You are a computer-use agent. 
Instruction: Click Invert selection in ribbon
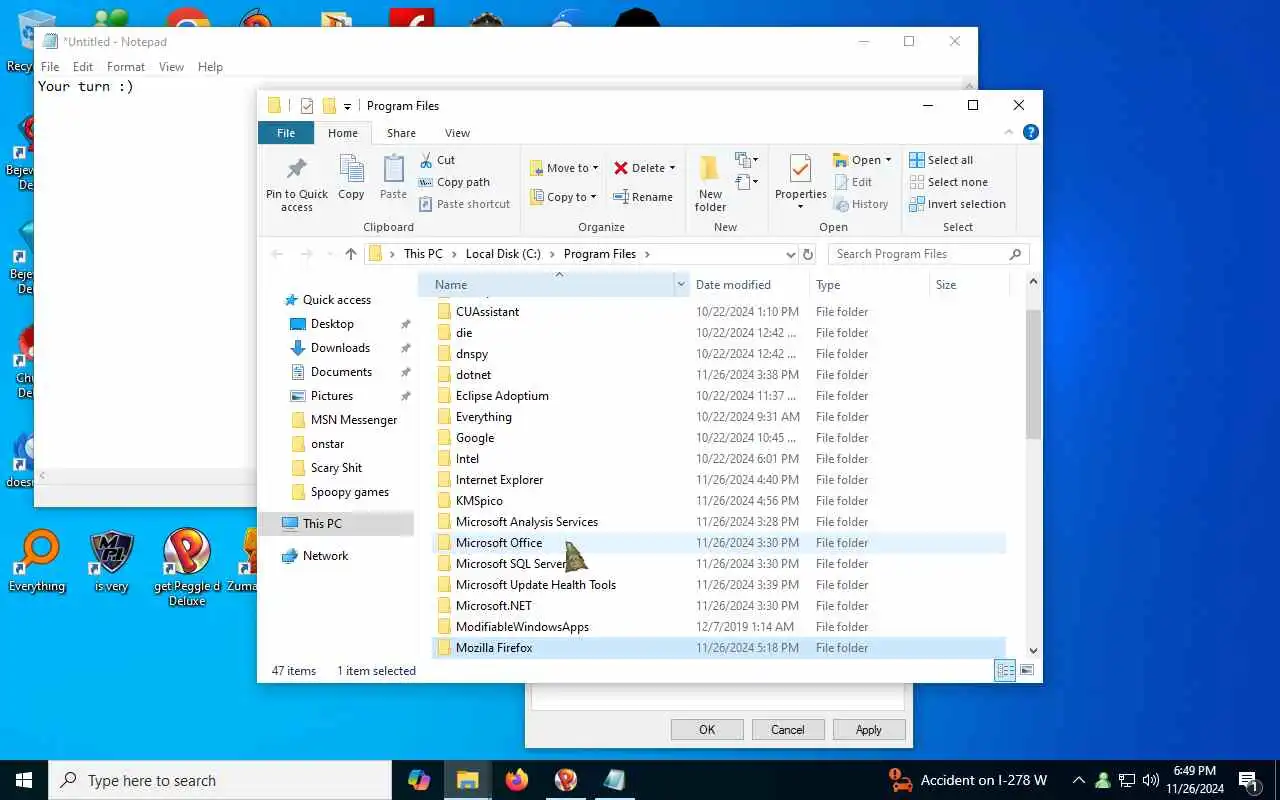click(x=957, y=204)
